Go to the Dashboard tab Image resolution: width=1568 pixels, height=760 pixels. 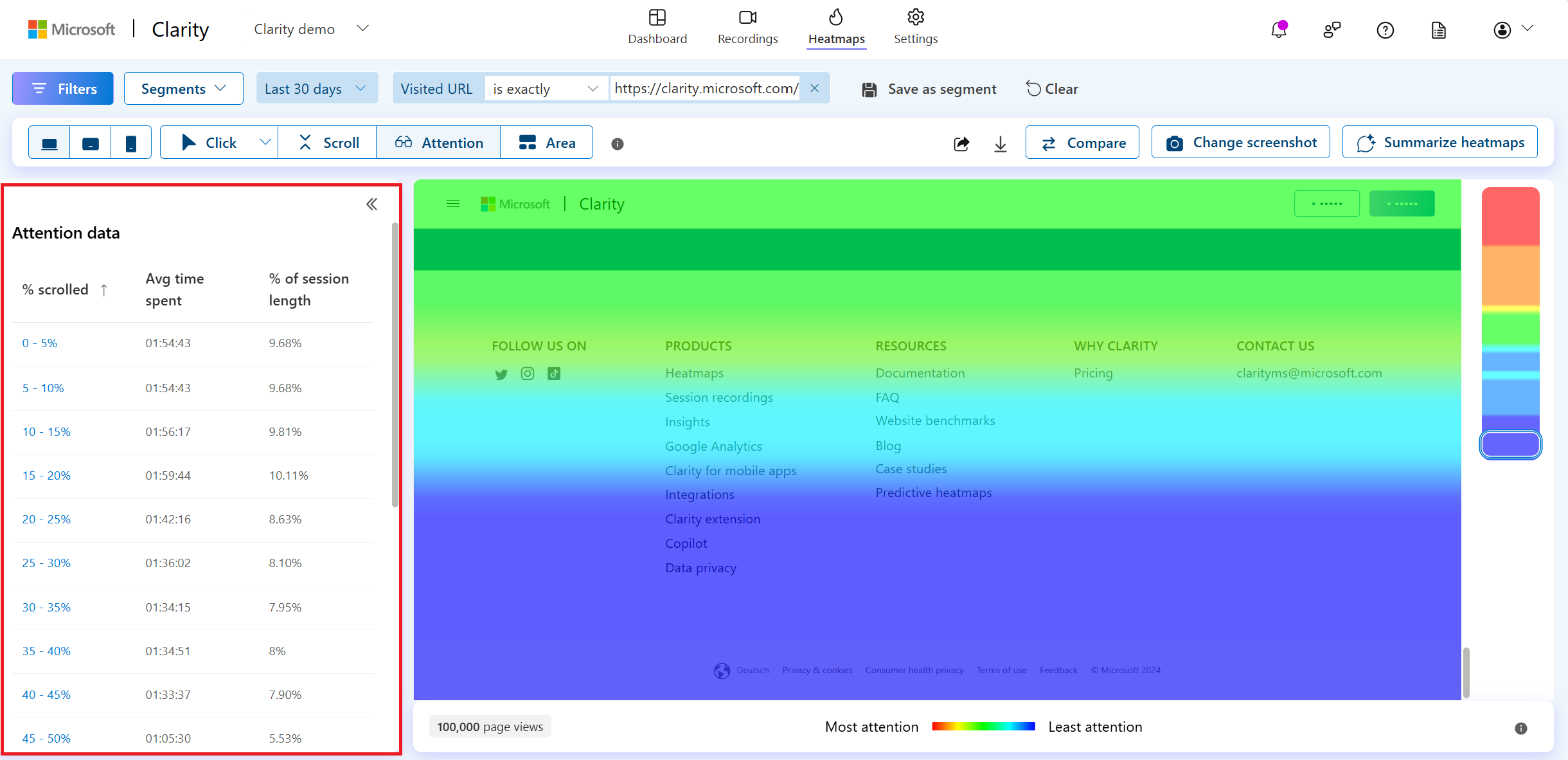coord(657,28)
